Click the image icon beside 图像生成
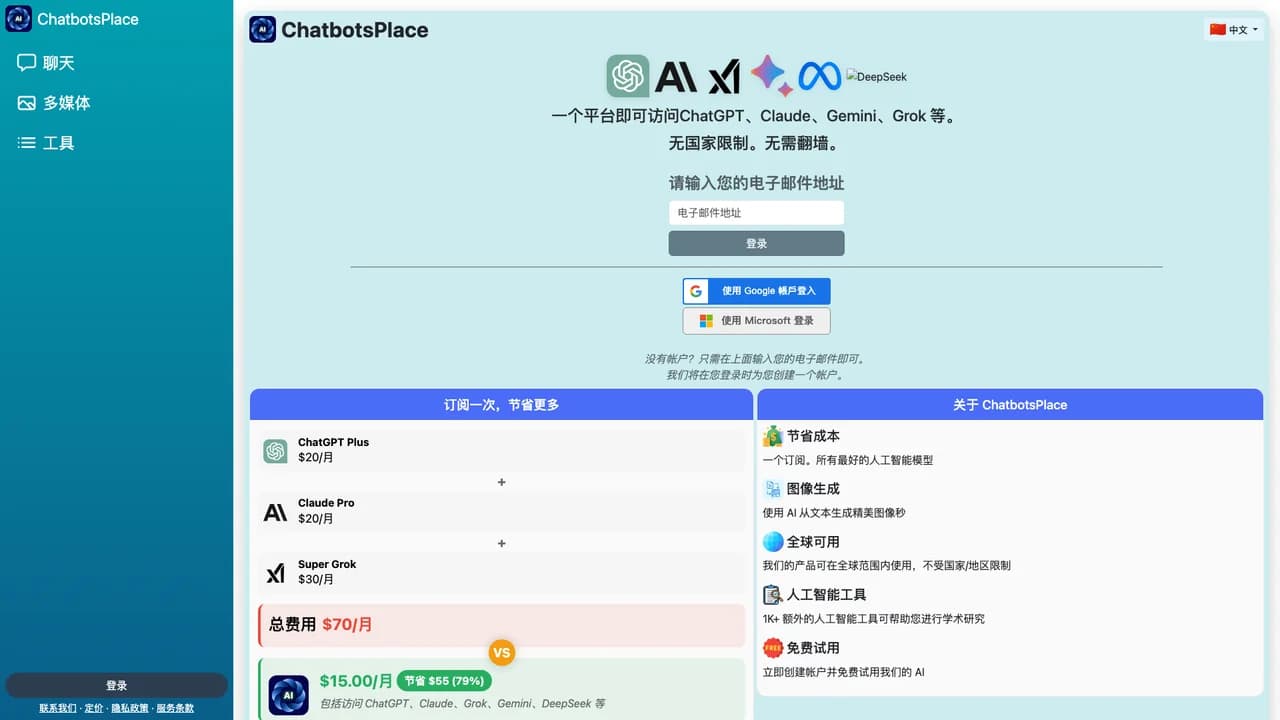Image resolution: width=1280 pixels, height=720 pixels. [x=773, y=489]
